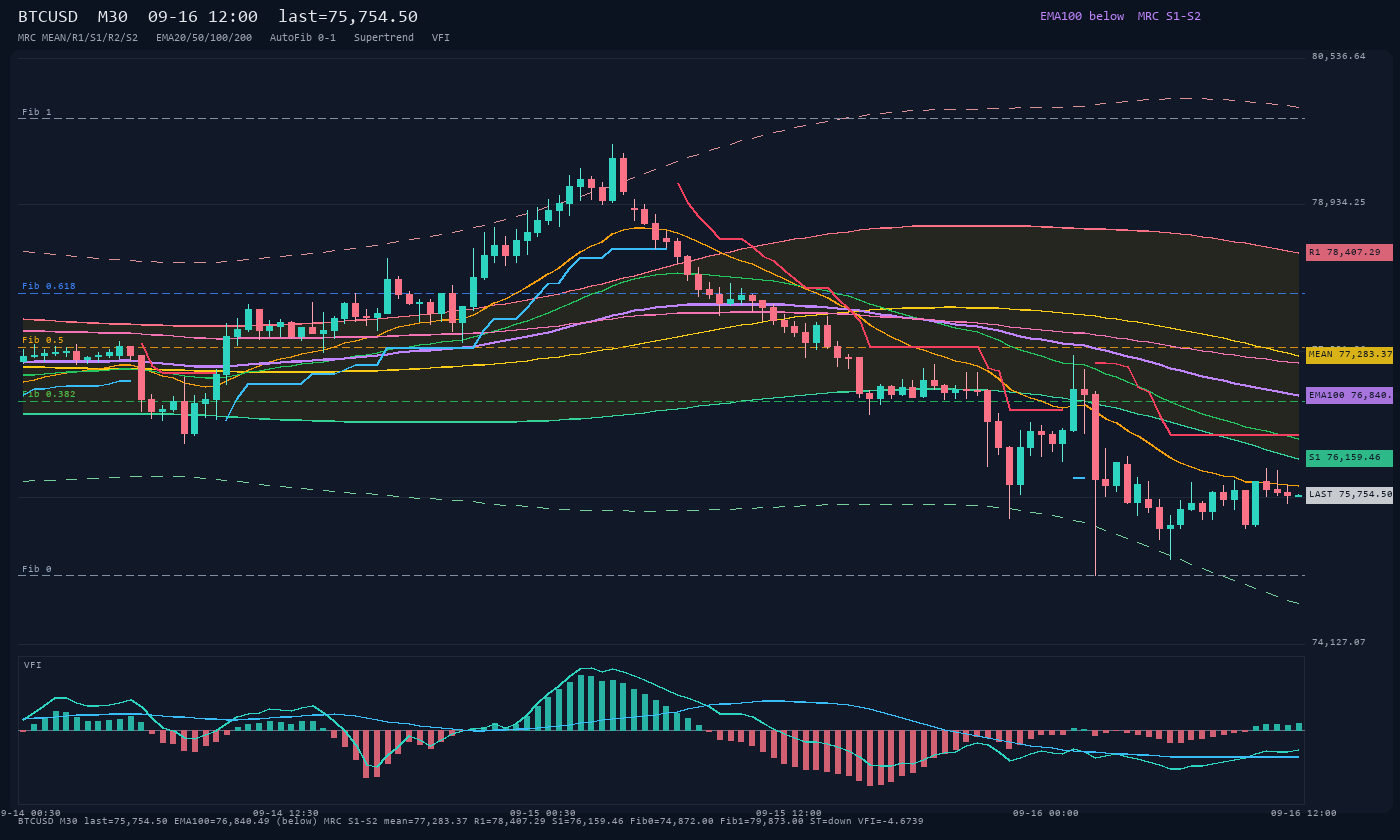Click the R1 78,407.29 price tag
Image resolution: width=1400 pixels, height=840 pixels.
point(1349,252)
